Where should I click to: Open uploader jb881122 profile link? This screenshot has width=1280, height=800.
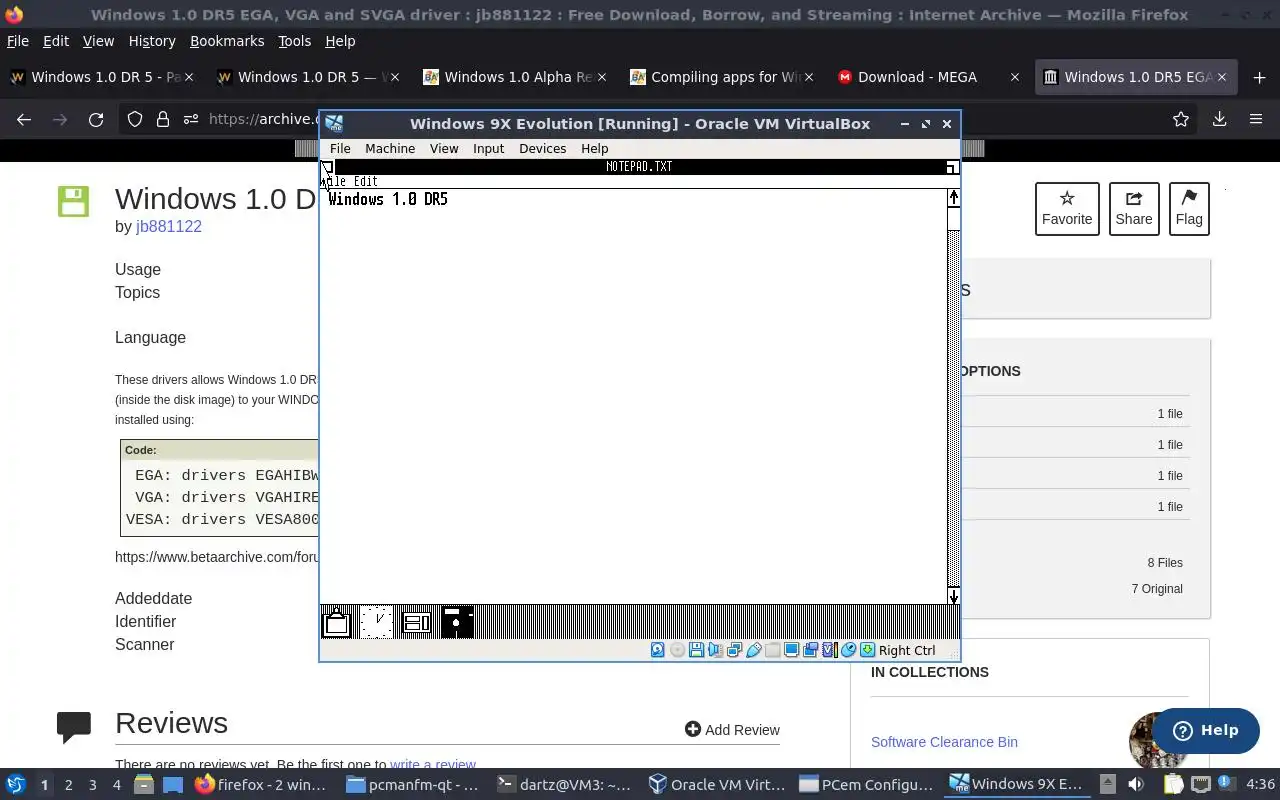(x=169, y=226)
